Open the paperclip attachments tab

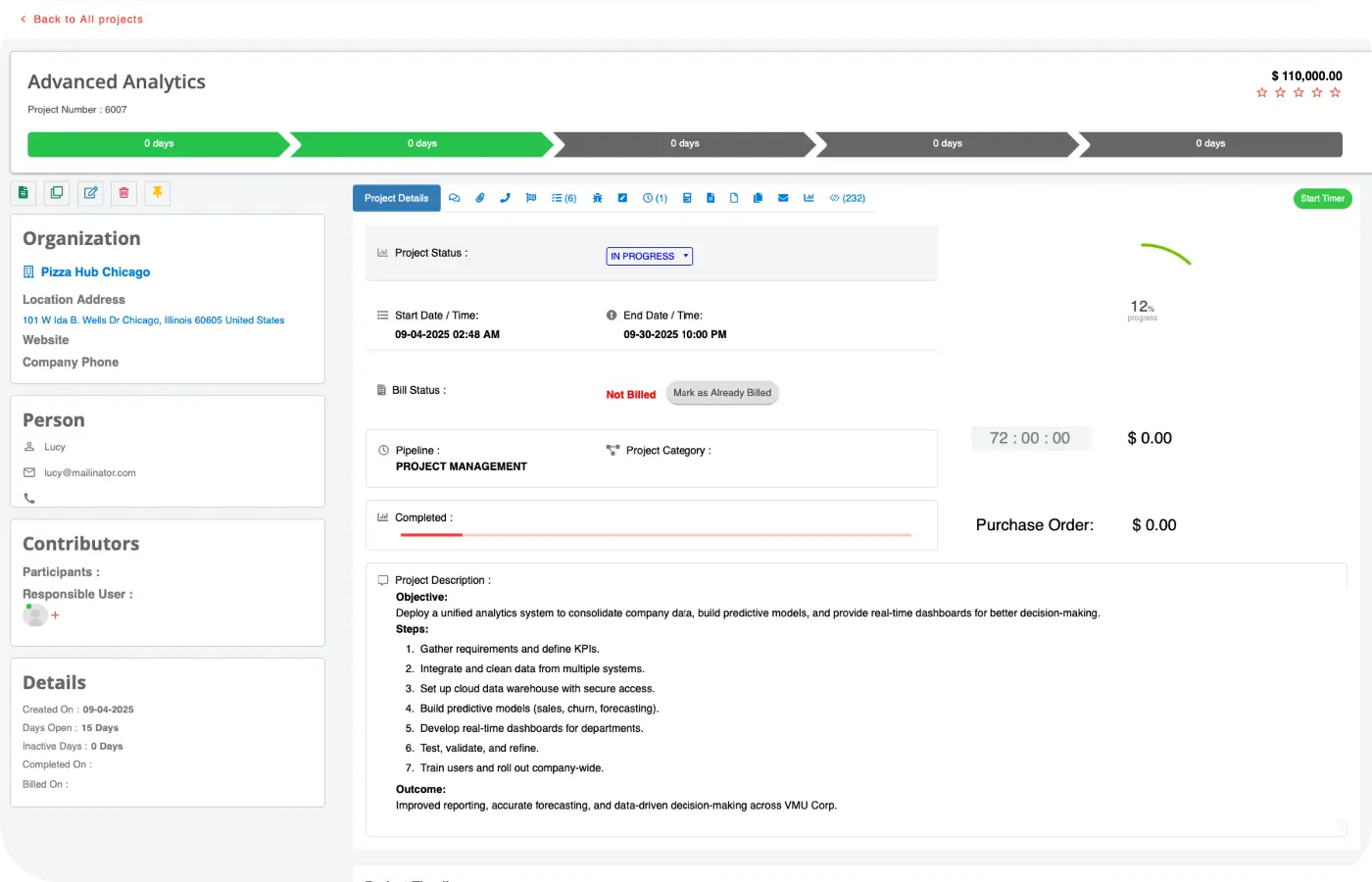(480, 198)
